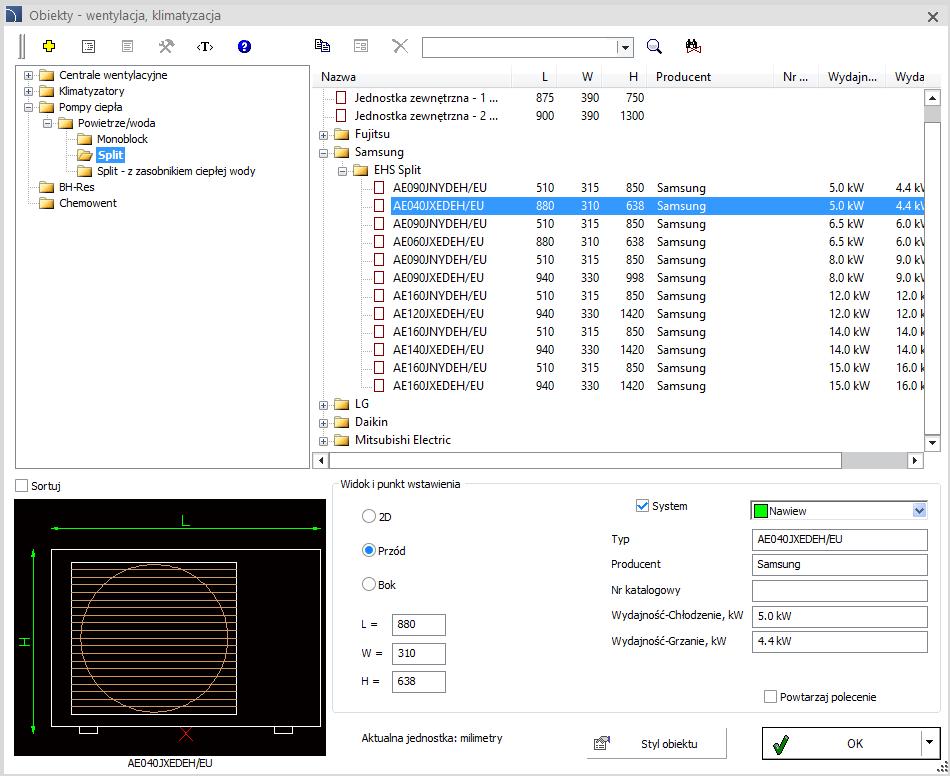
Task: Click the folder icon beside Chemowent
Action: (x=47, y=203)
